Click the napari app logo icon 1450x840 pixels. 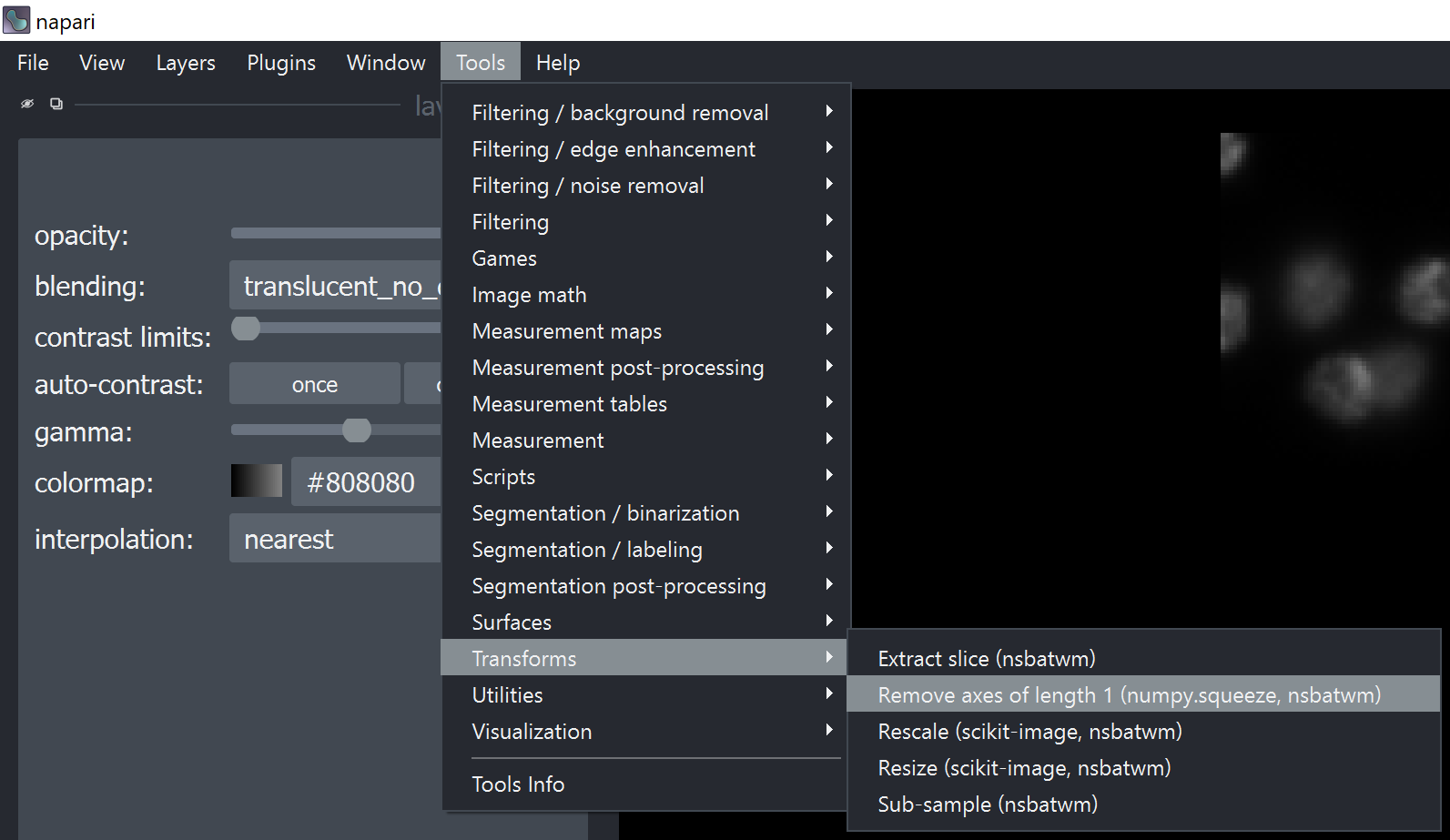16,20
